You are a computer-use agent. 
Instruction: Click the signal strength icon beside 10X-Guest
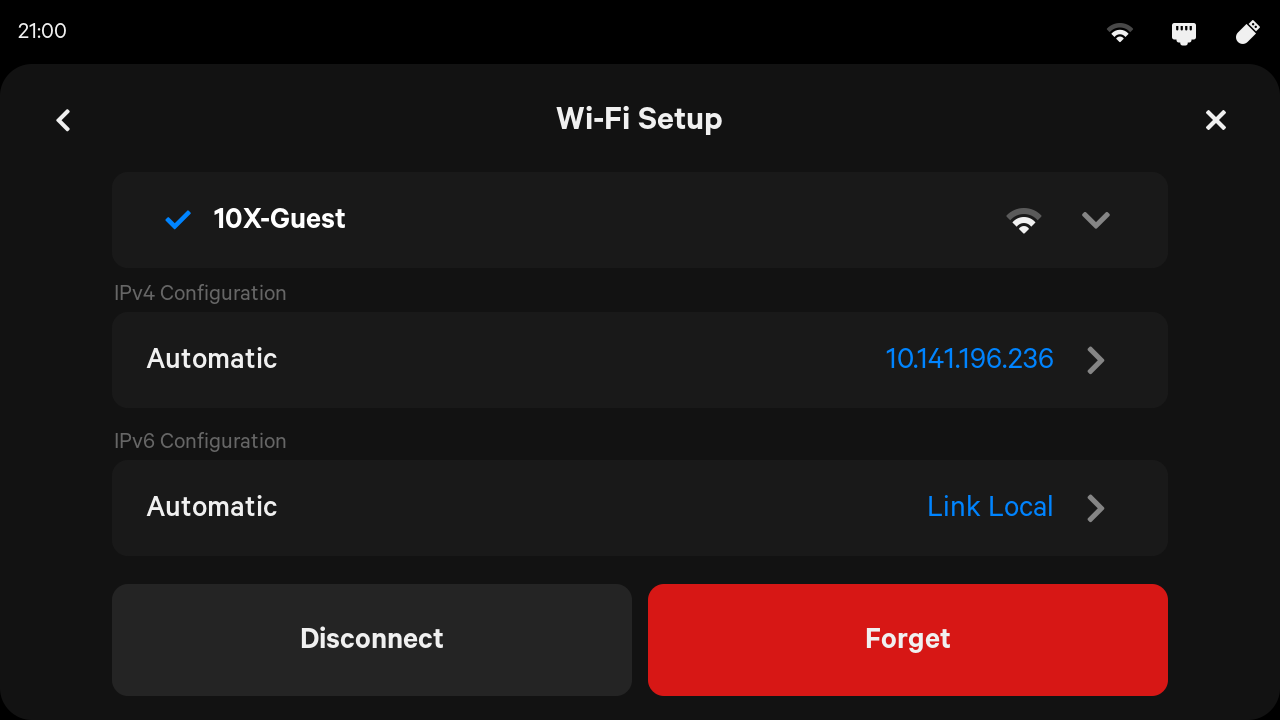point(1024,220)
